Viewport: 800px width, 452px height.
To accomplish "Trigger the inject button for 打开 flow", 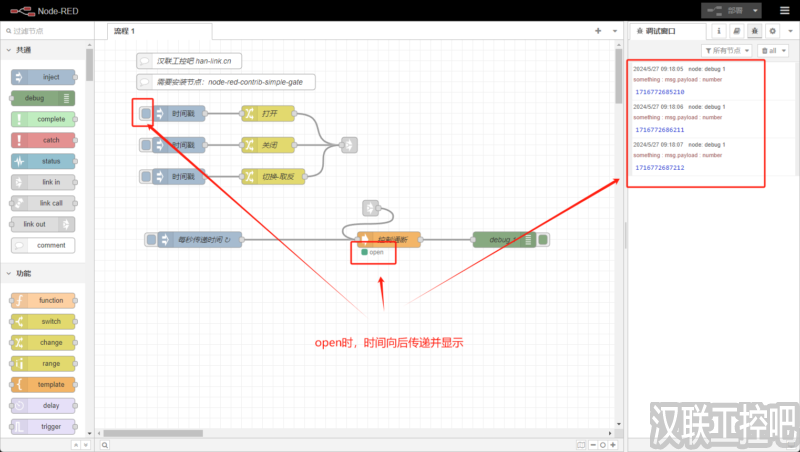I will pyautogui.click(x=146, y=114).
